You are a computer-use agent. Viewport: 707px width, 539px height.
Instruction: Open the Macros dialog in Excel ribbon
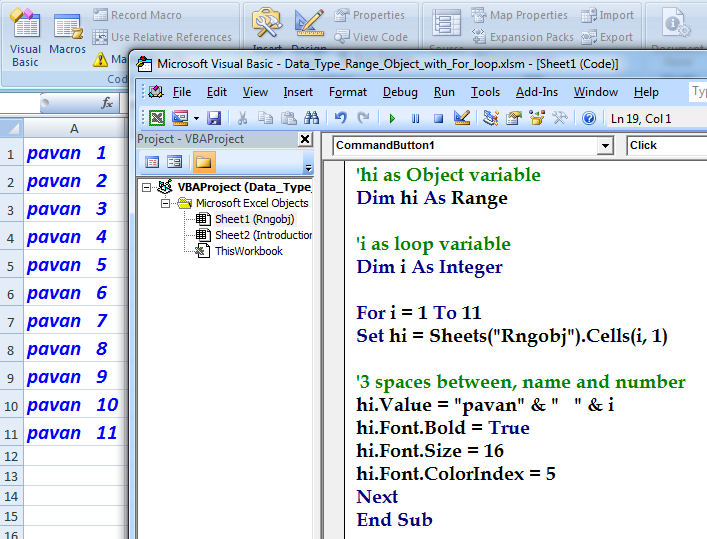(x=68, y=32)
